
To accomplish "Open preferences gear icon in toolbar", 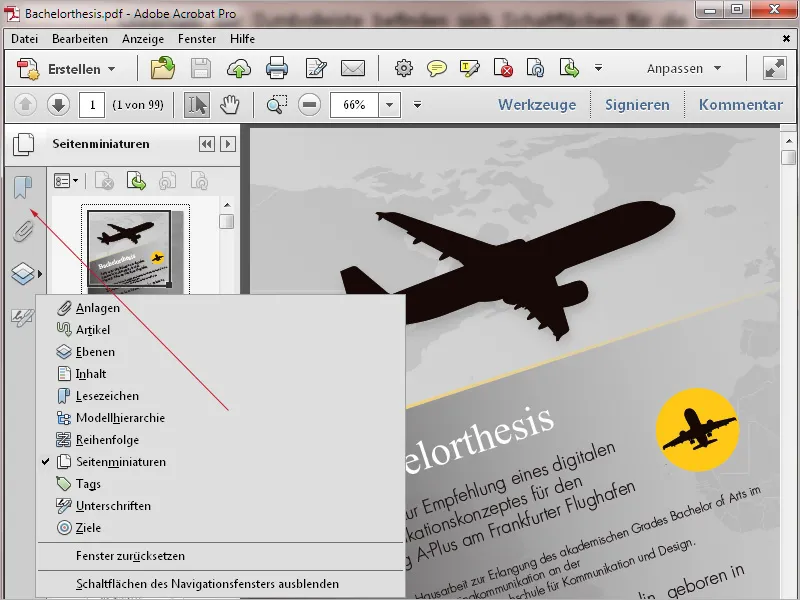I will coord(404,68).
